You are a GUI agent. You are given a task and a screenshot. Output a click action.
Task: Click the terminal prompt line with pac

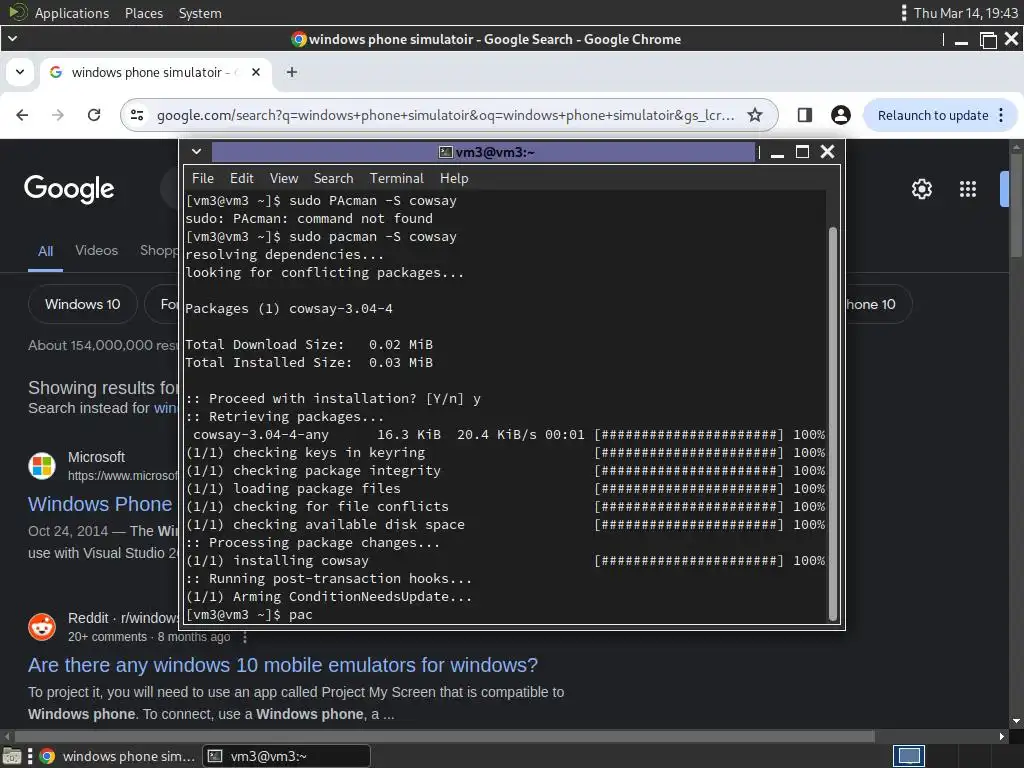[249, 615]
